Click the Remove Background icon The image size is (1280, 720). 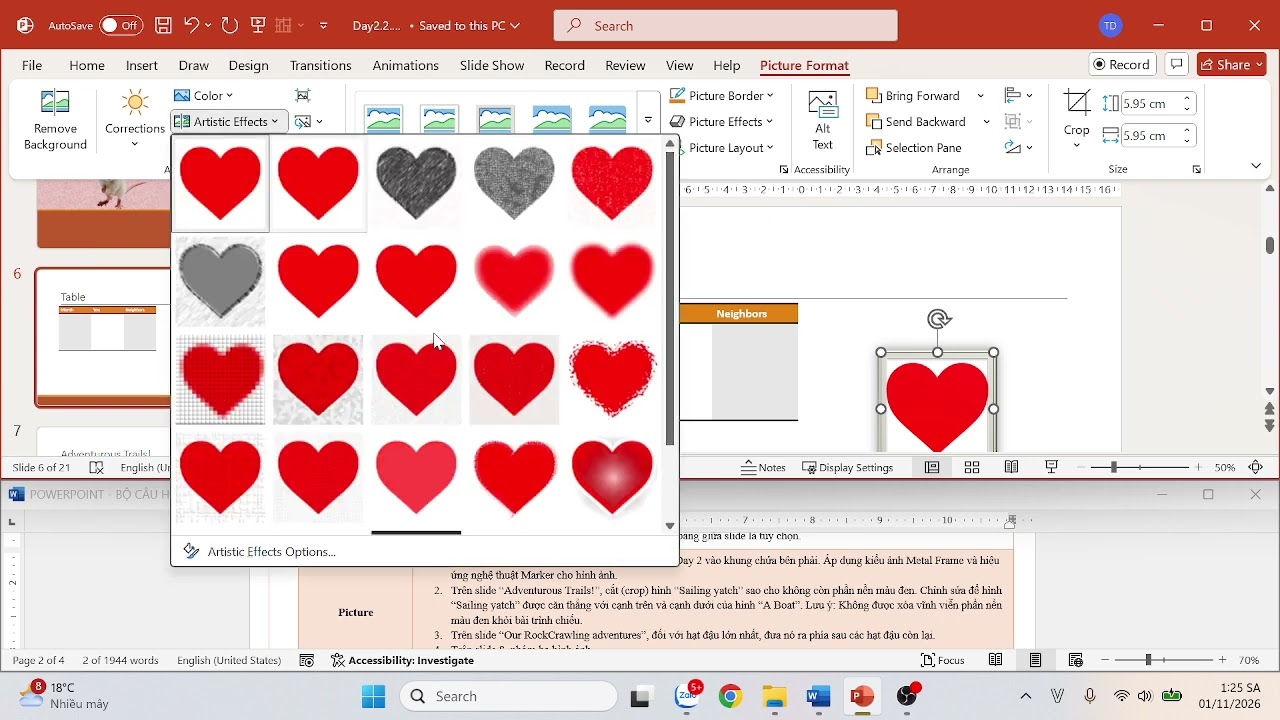pyautogui.click(x=55, y=103)
